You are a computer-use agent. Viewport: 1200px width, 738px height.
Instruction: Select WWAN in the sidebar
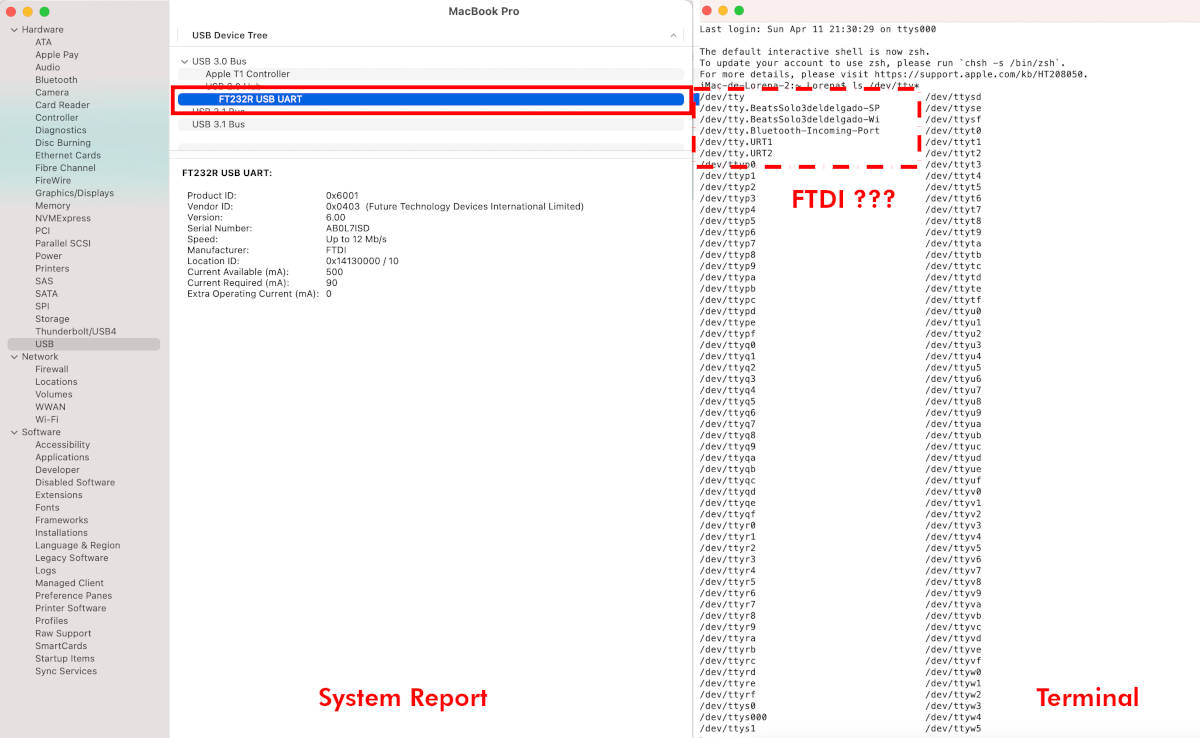click(x=50, y=407)
